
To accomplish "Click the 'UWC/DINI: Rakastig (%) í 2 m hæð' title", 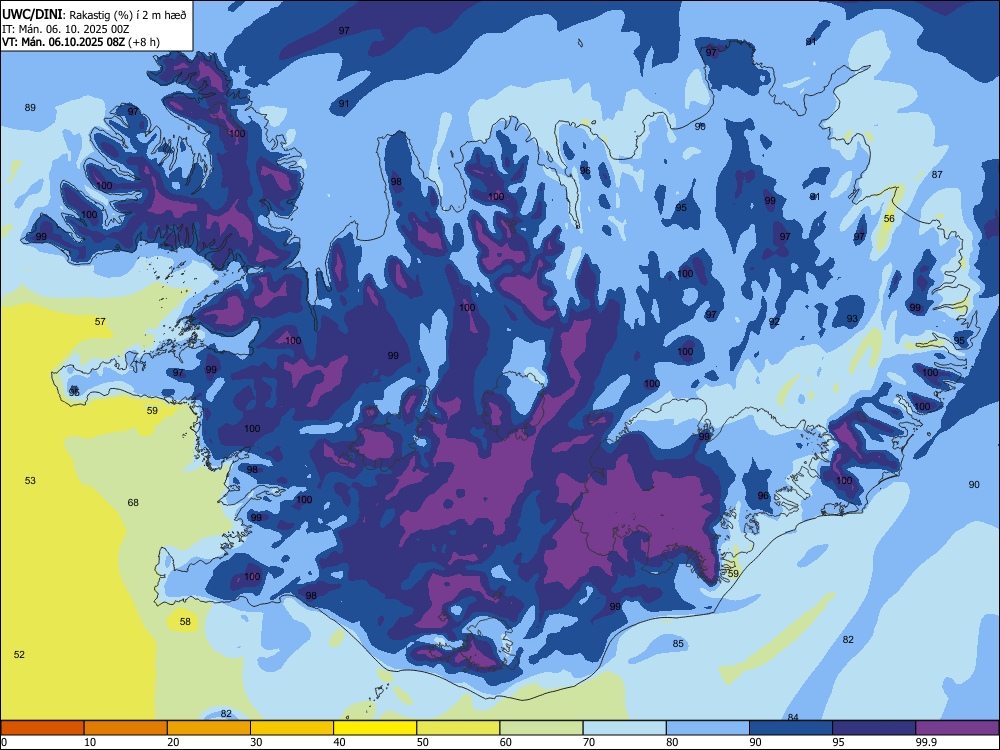I will coord(94,15).
